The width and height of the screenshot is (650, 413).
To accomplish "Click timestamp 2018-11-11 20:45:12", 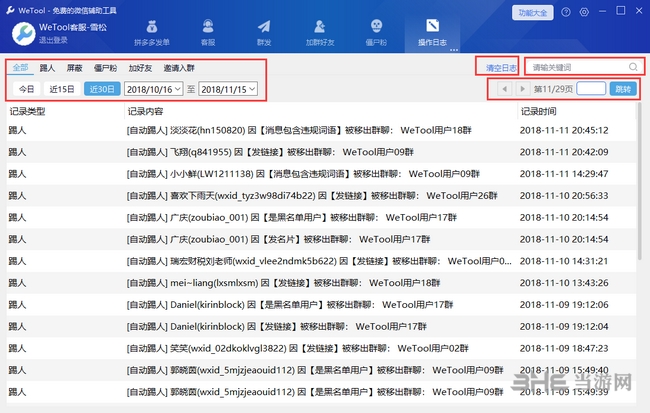I will pyautogui.click(x=564, y=130).
